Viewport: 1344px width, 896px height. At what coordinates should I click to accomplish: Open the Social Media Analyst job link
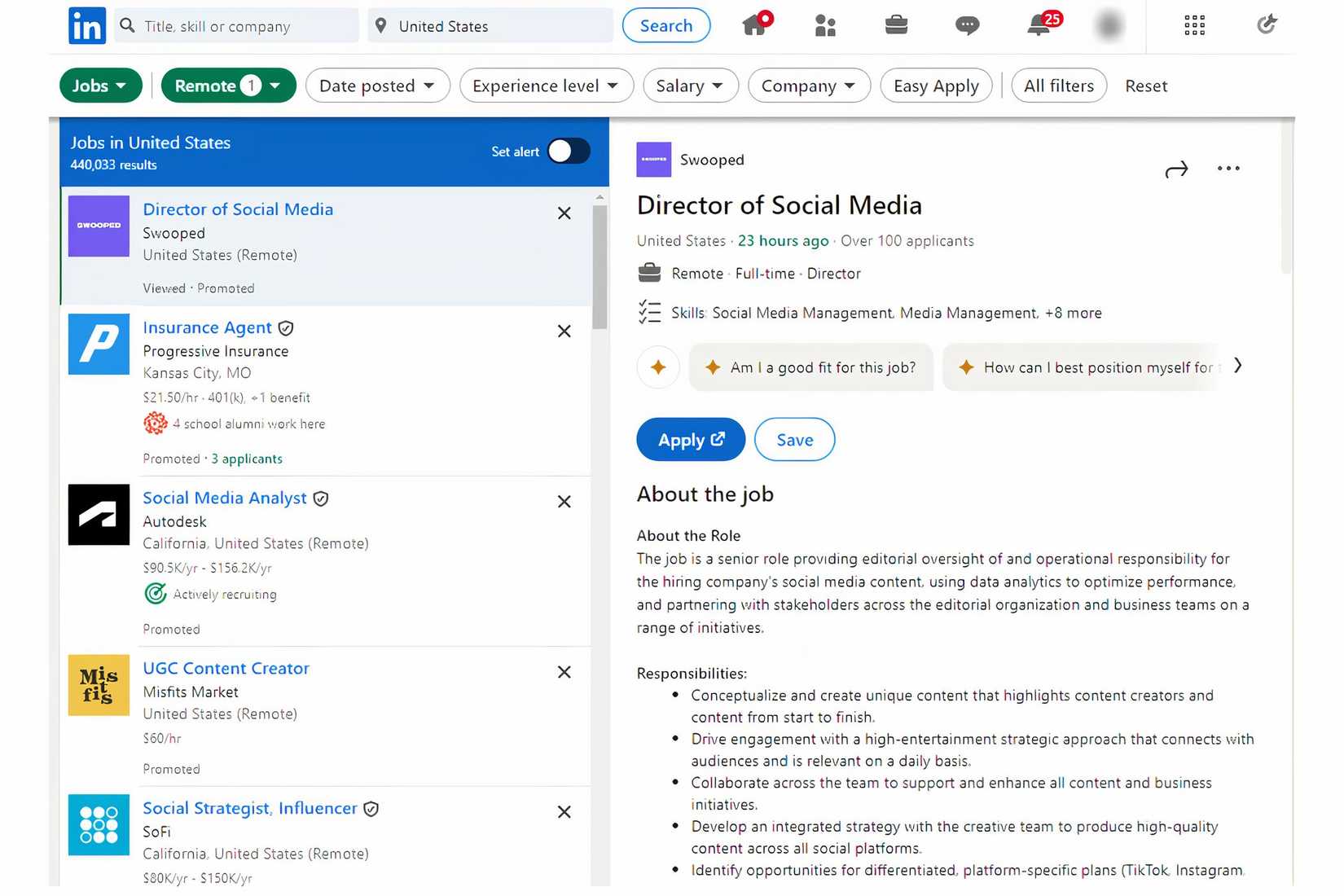(225, 498)
